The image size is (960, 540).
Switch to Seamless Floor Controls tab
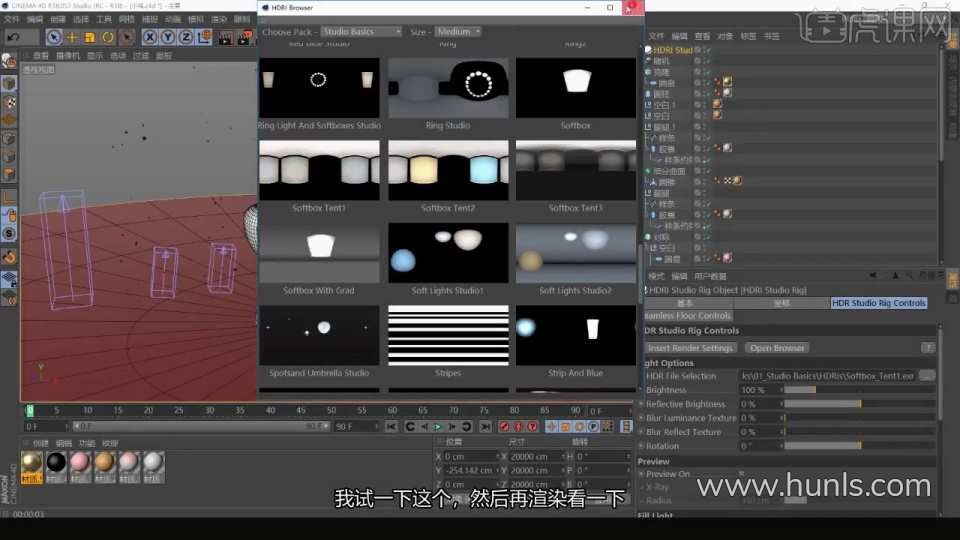point(687,316)
